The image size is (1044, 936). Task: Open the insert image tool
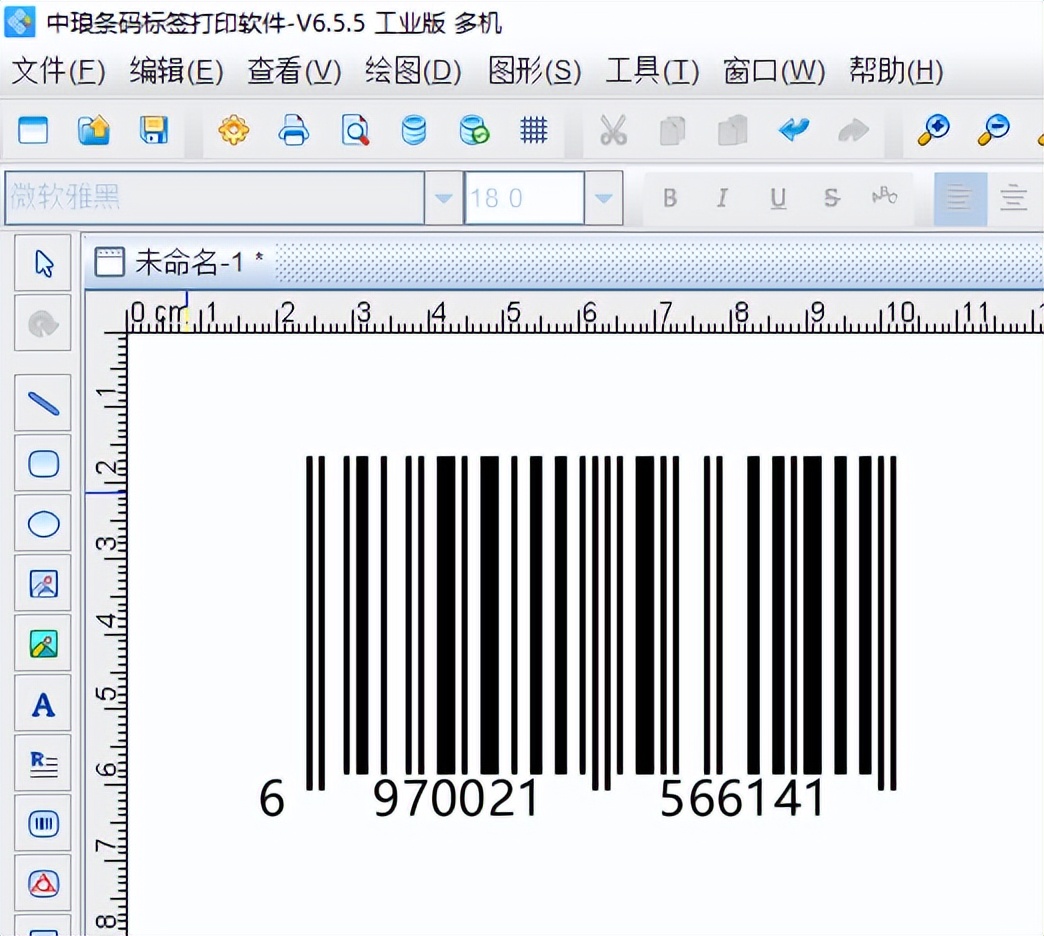coord(43,583)
